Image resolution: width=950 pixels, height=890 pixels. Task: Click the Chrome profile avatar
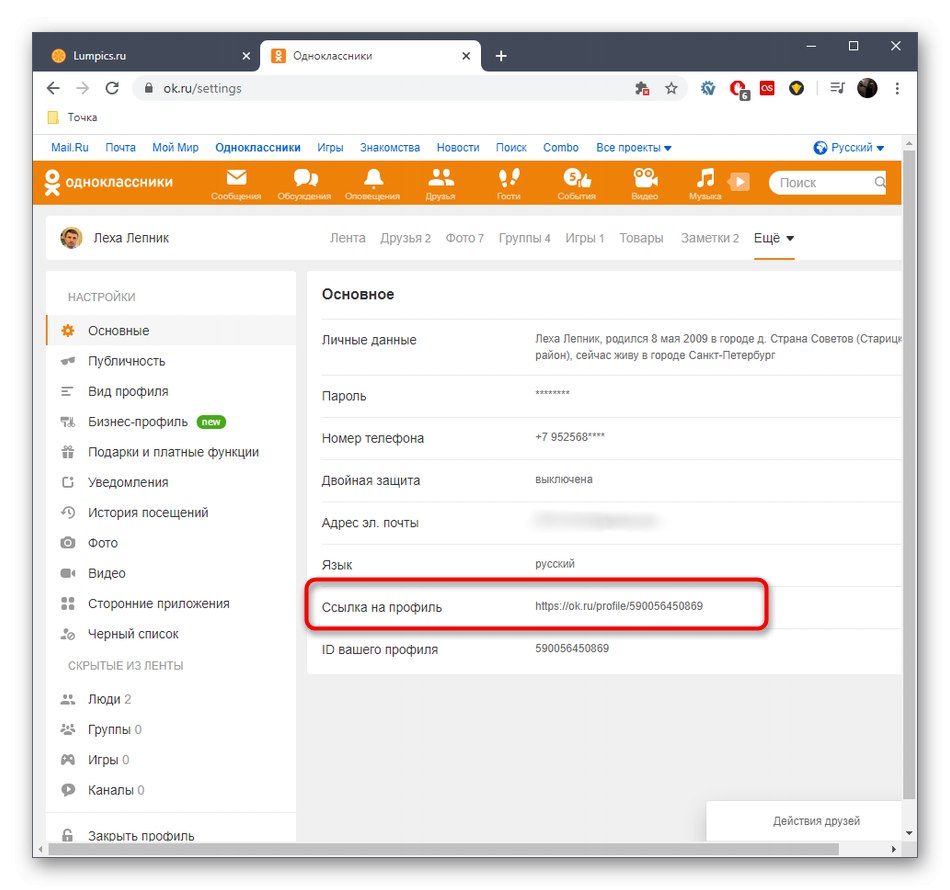[x=867, y=88]
